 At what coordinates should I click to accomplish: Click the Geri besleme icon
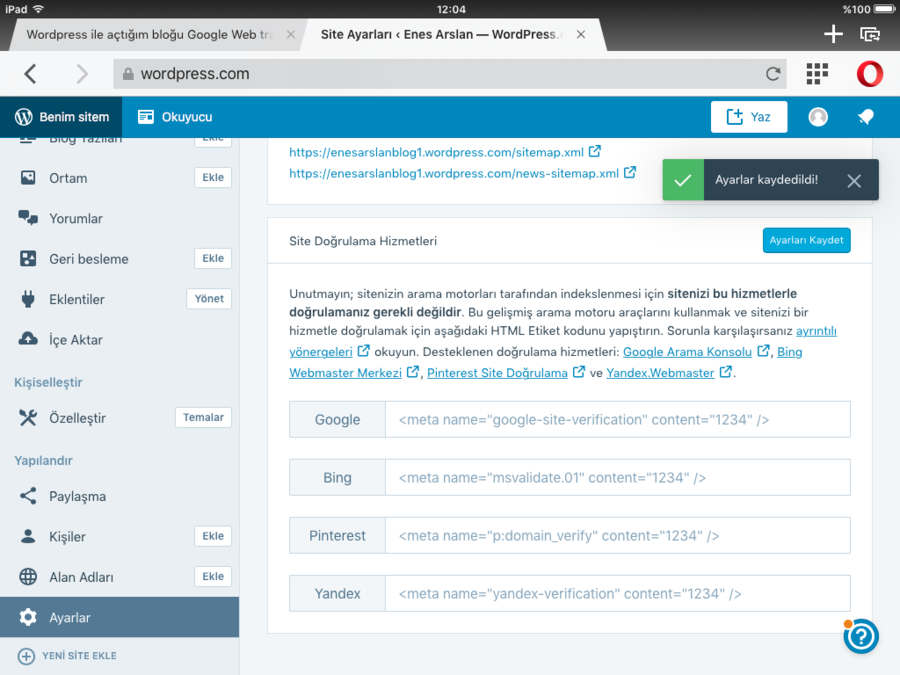[x=28, y=258]
